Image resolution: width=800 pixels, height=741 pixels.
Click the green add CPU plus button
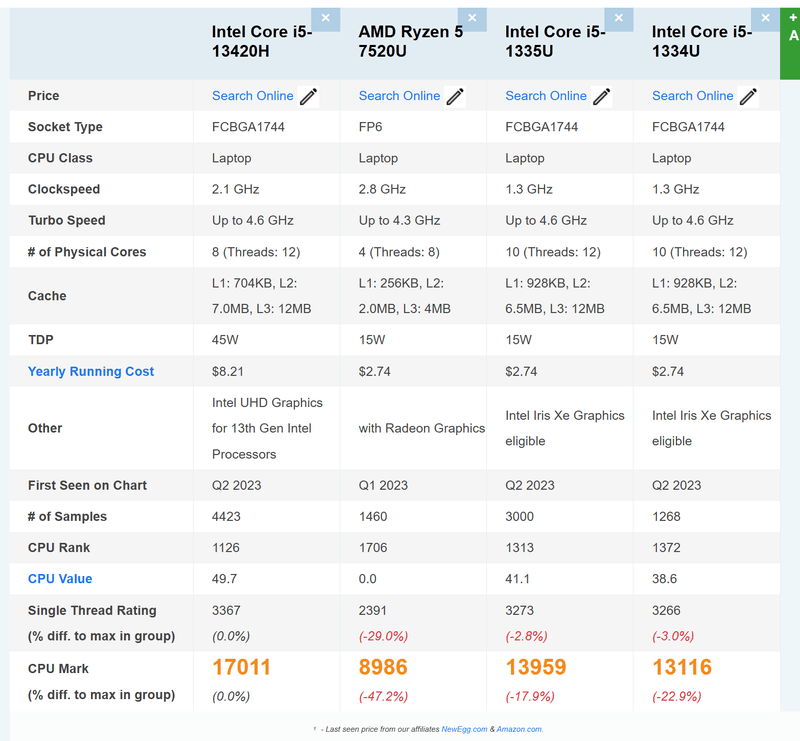[x=790, y=43]
